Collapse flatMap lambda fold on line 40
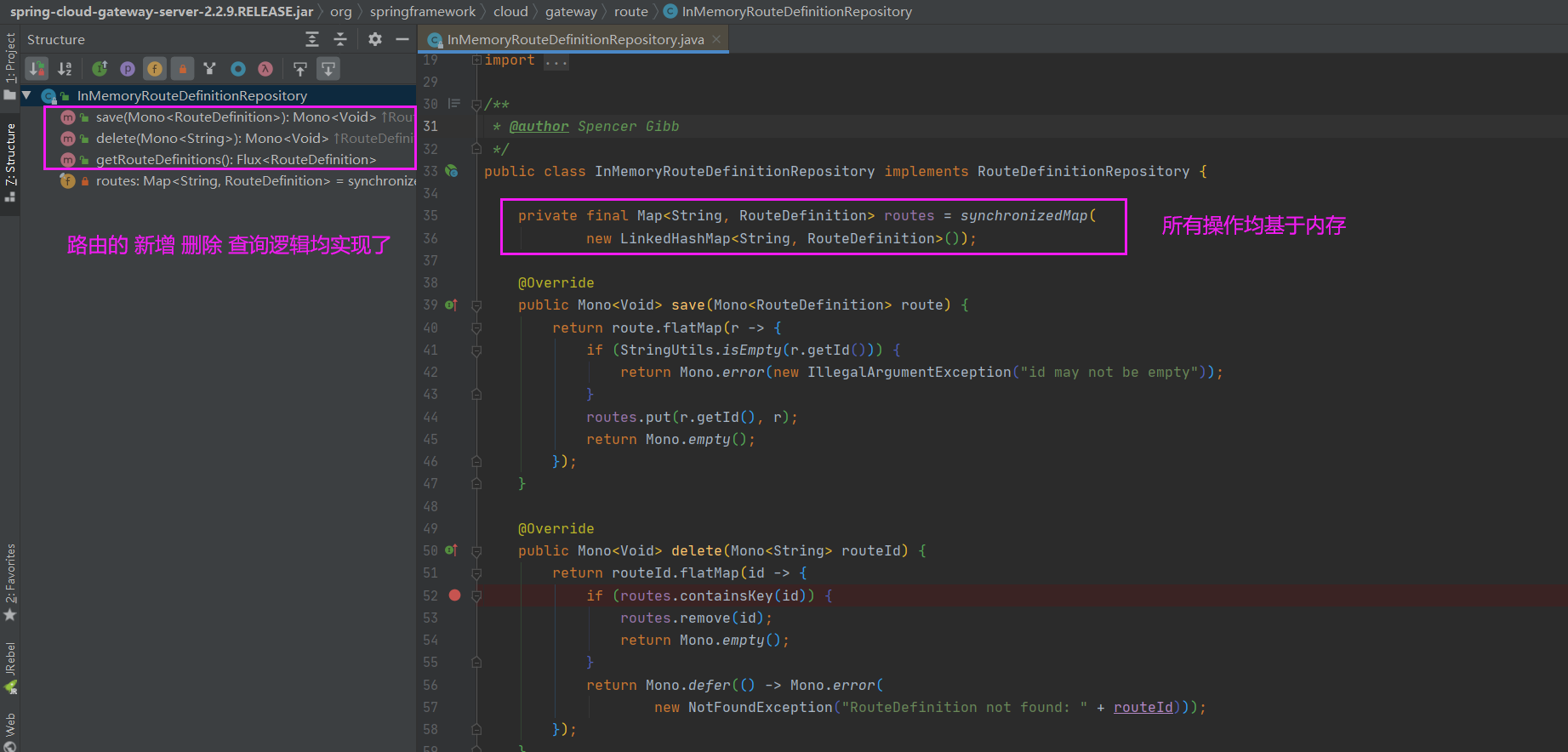The height and width of the screenshot is (752, 1568). [x=476, y=328]
